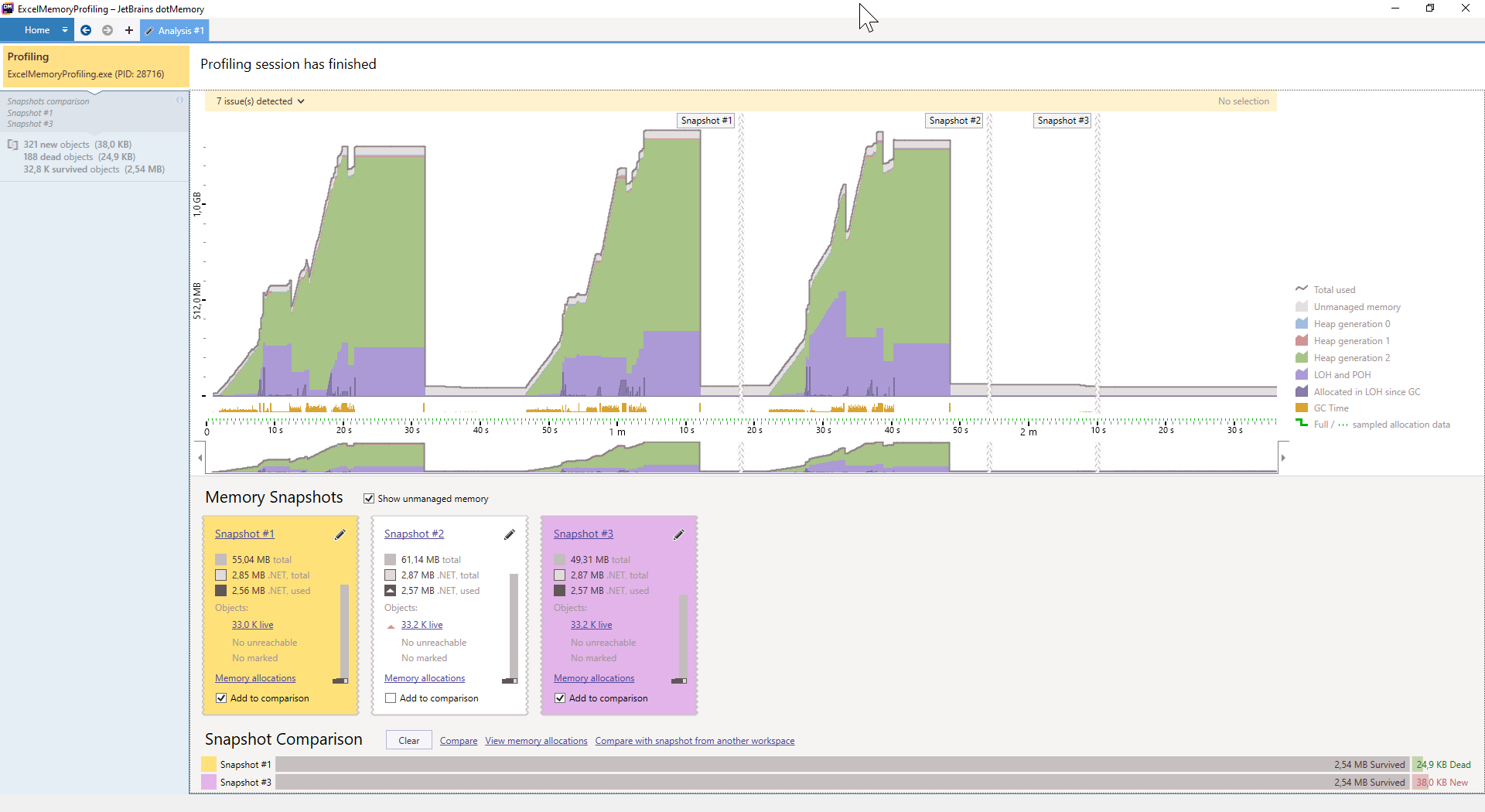The width and height of the screenshot is (1485, 812).
Task: Click the Snapshot #2 label marker above the timeline
Action: pos(954,120)
